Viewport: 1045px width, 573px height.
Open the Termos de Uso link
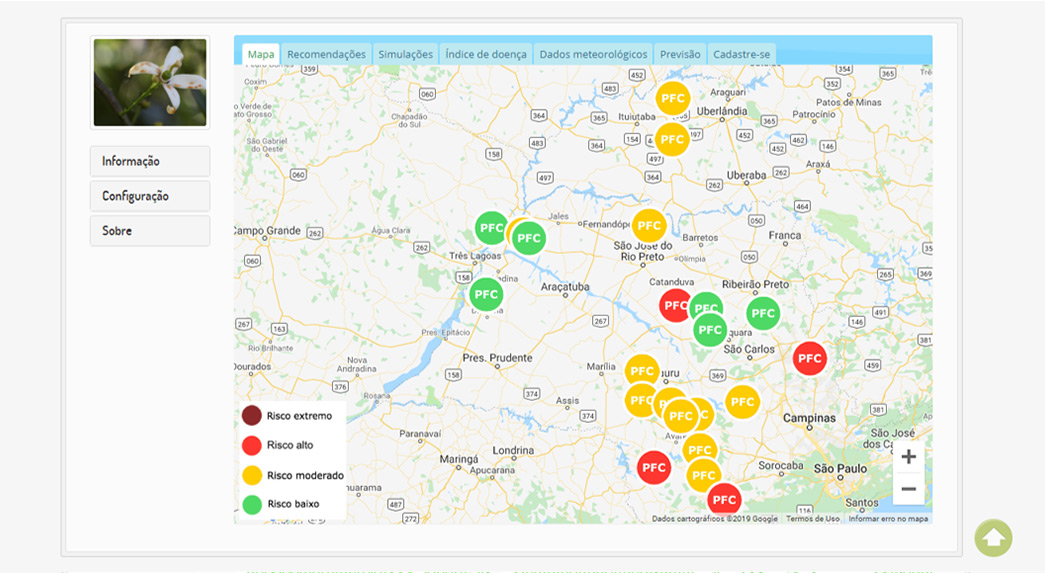pyautogui.click(x=812, y=518)
